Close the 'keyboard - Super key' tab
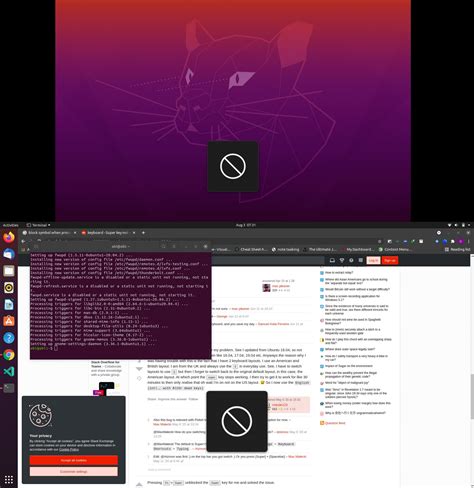This screenshot has height=488, width=474. pyautogui.click(x=134, y=233)
